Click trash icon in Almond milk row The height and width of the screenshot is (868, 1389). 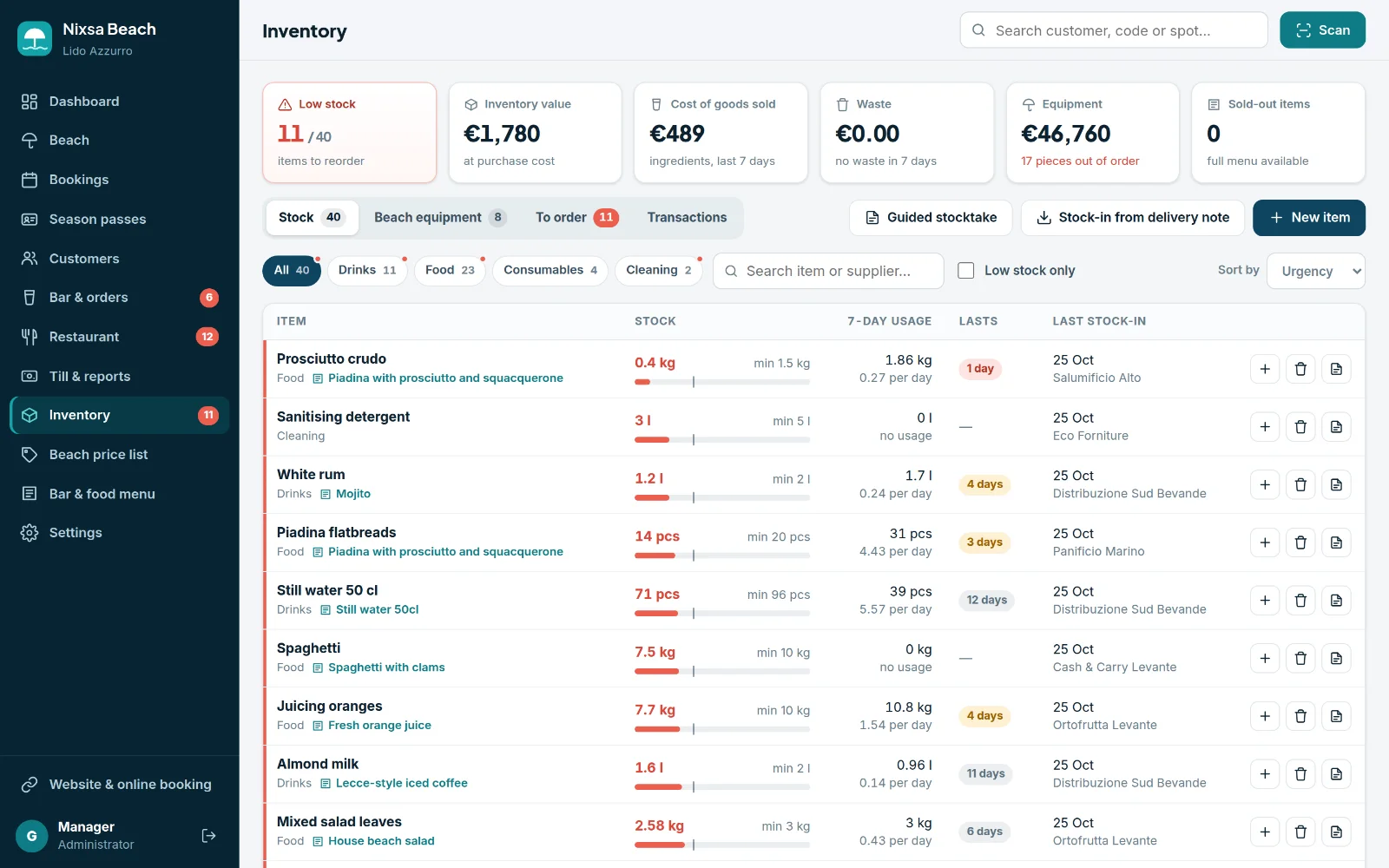point(1300,774)
